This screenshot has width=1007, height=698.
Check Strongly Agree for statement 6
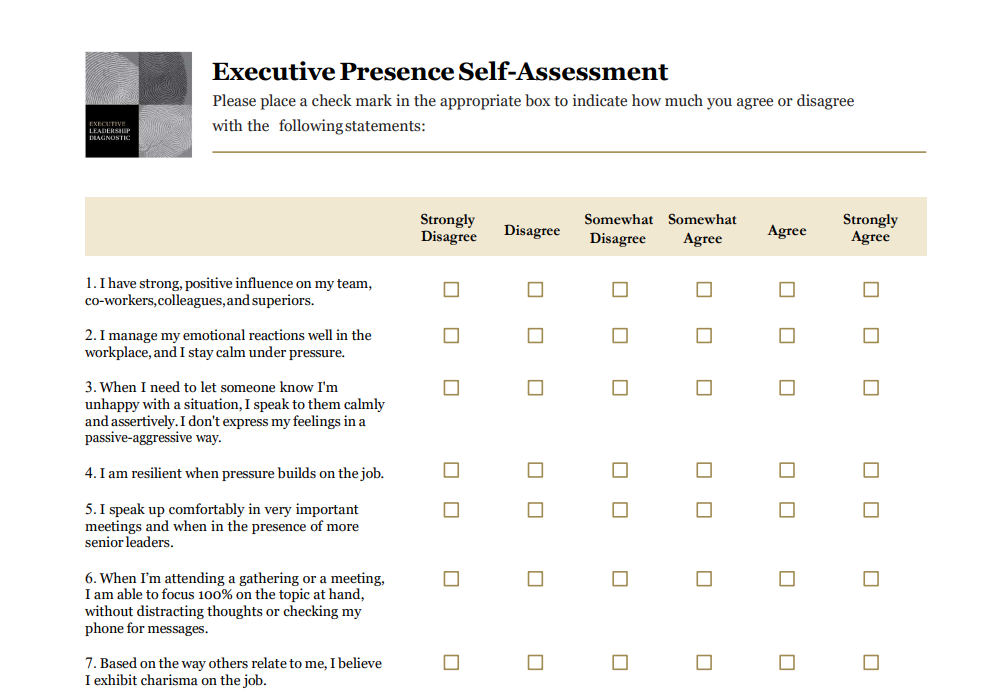click(871, 579)
